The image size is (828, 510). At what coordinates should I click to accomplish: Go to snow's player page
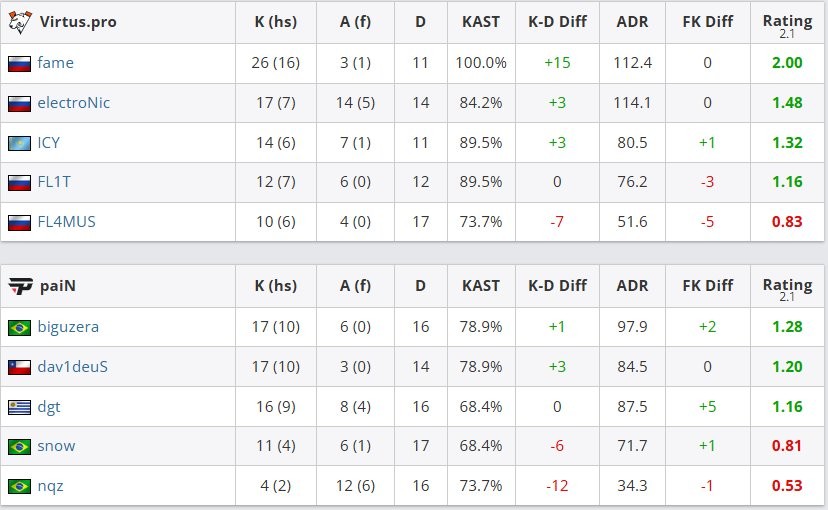point(56,446)
